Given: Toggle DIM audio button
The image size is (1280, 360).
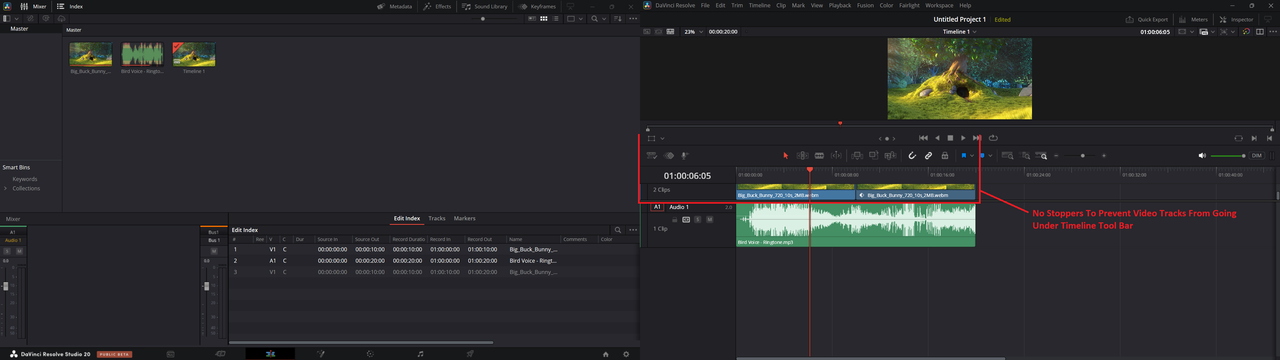Looking at the screenshot, I should pos(1257,155).
